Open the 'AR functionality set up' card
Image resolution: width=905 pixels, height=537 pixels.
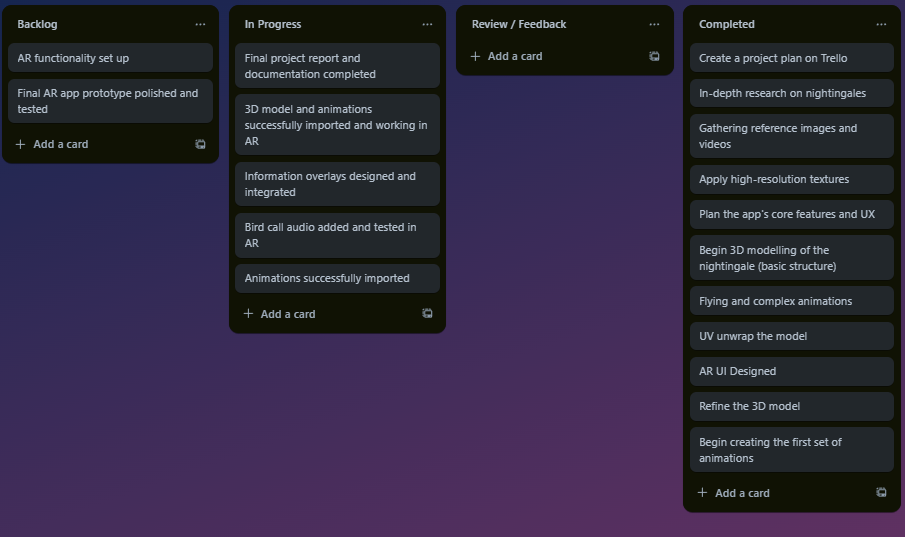tap(110, 58)
